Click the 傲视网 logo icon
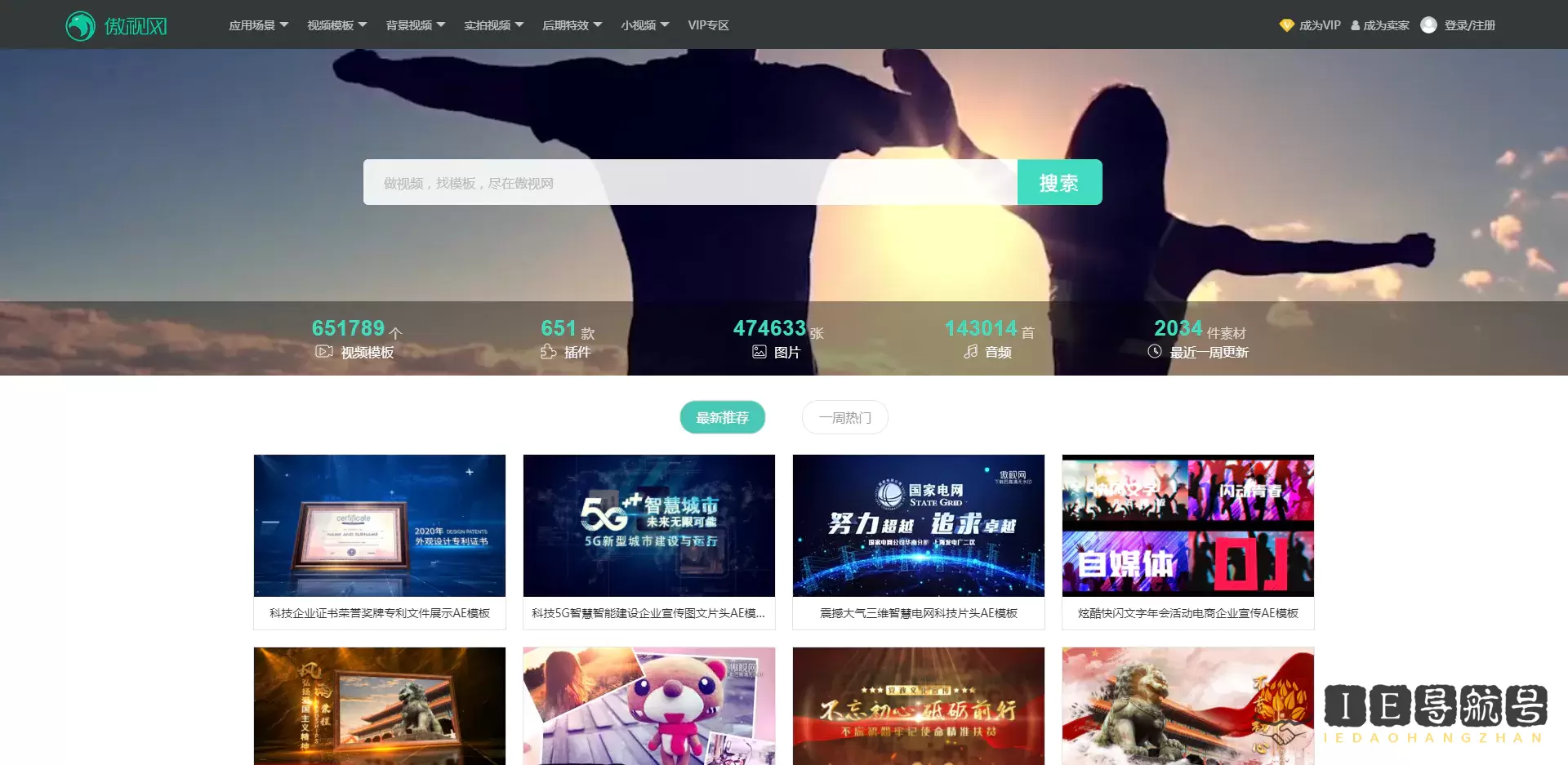This screenshot has height=765, width=1568. click(x=80, y=26)
